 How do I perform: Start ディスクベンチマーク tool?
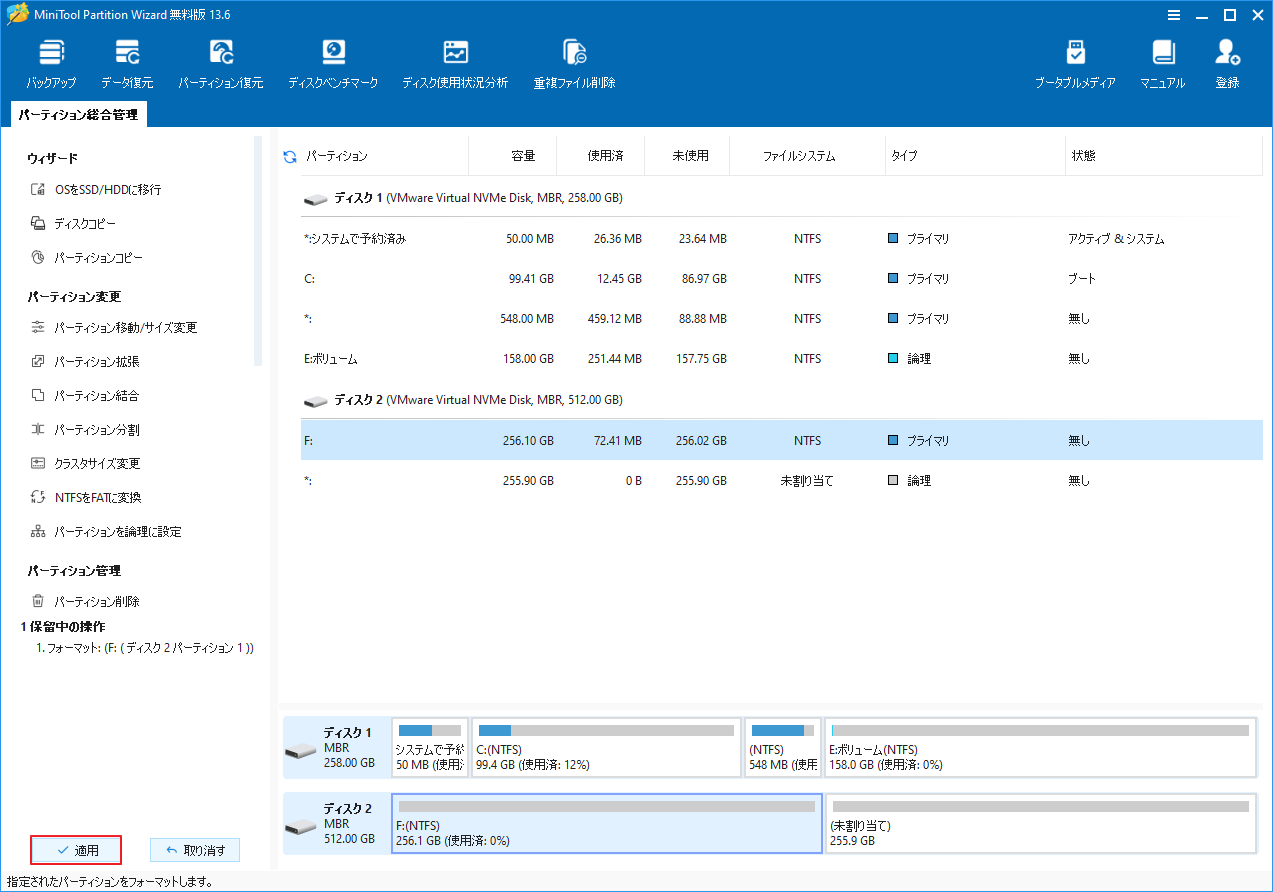(333, 65)
